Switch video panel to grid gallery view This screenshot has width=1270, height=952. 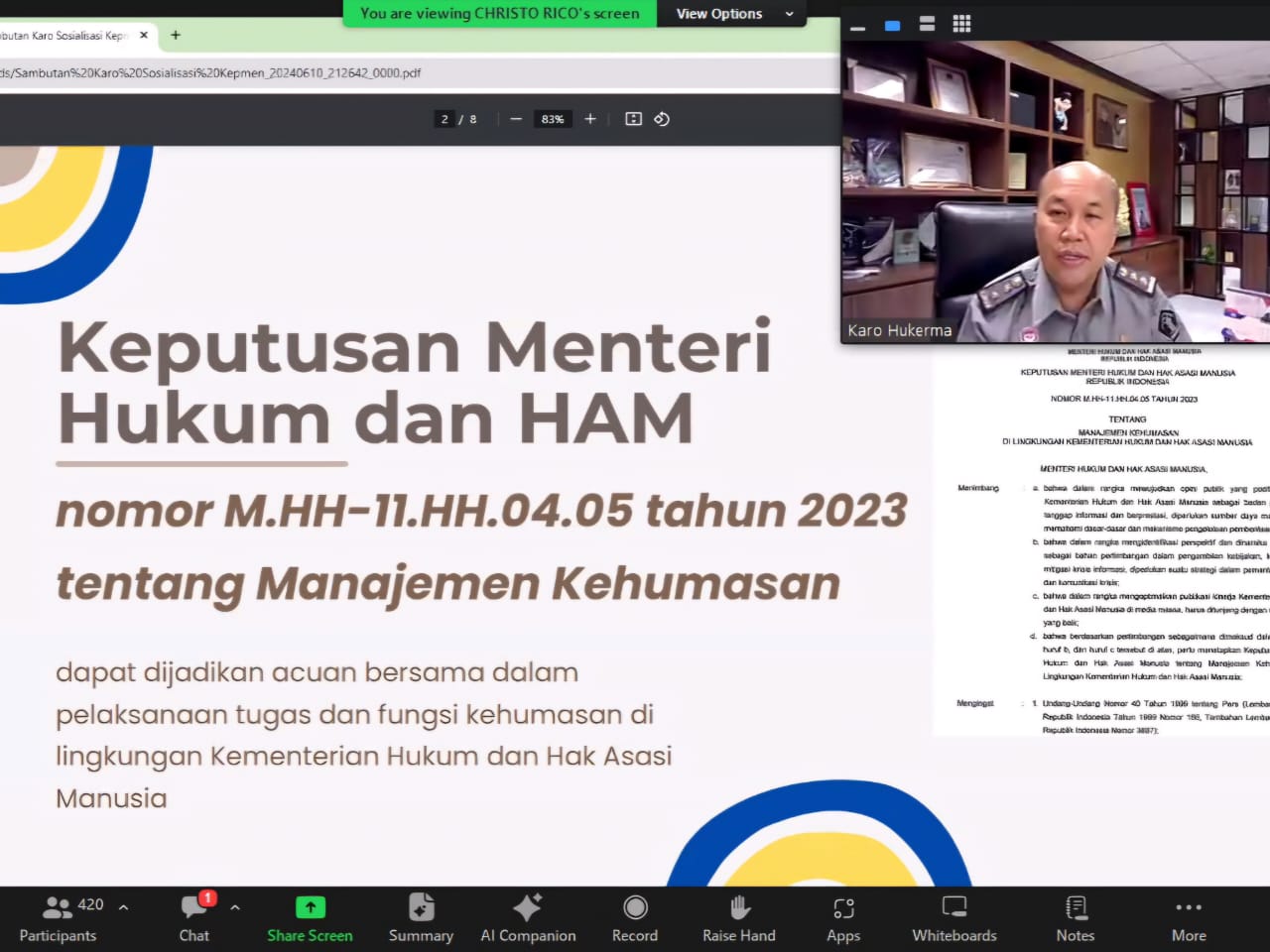(961, 25)
